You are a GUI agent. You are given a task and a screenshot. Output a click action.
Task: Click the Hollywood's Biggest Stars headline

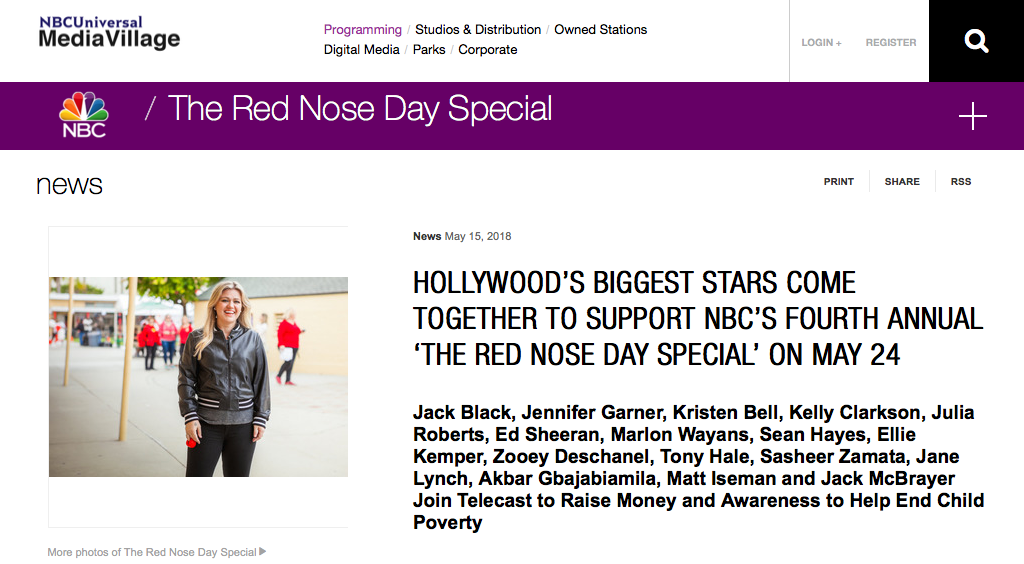[697, 319]
